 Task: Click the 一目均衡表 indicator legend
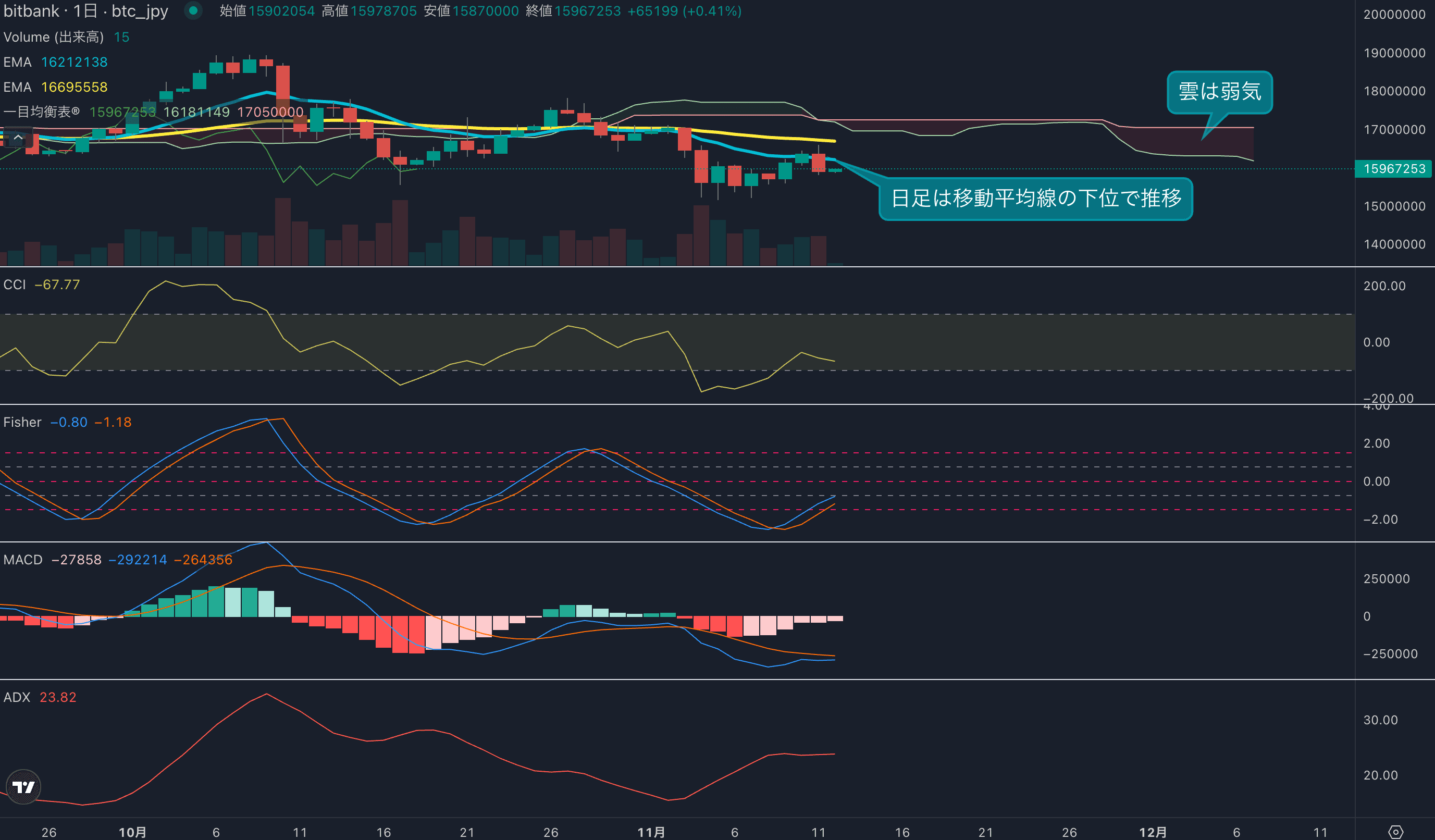click(x=41, y=112)
